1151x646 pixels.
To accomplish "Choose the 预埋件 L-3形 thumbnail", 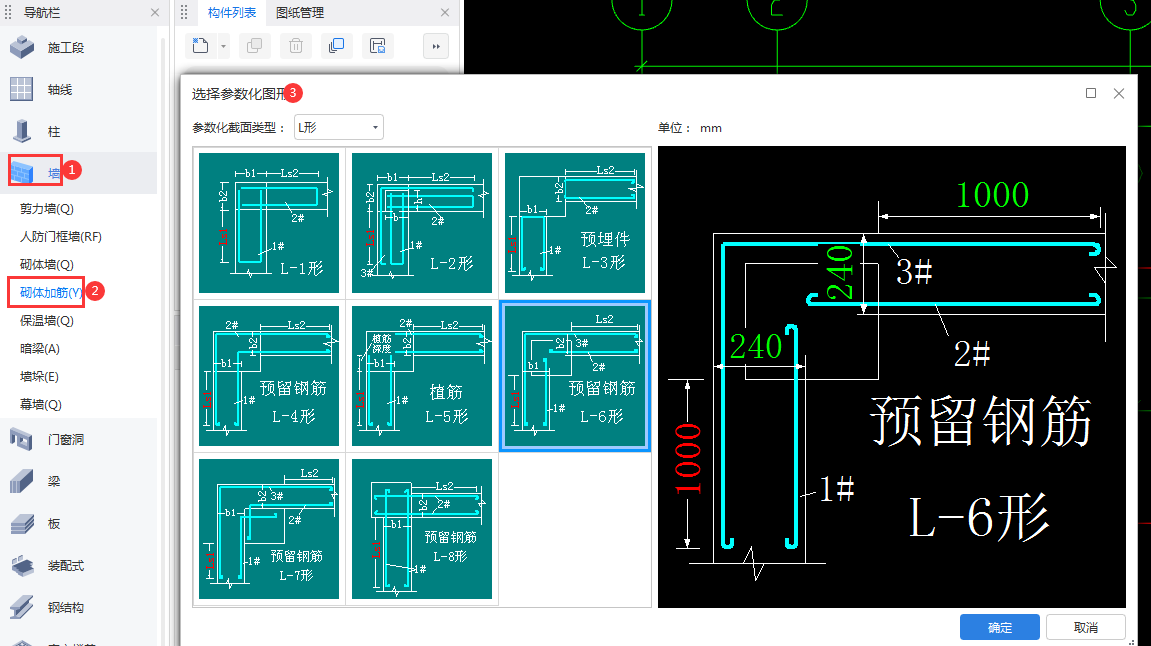I will tap(575, 222).
